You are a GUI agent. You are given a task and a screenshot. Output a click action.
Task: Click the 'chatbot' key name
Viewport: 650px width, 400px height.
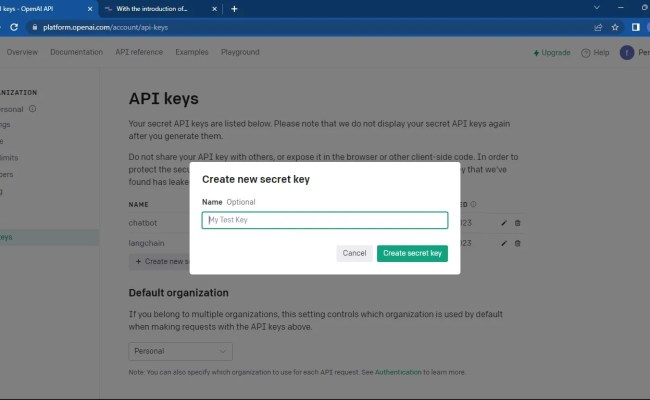point(143,223)
